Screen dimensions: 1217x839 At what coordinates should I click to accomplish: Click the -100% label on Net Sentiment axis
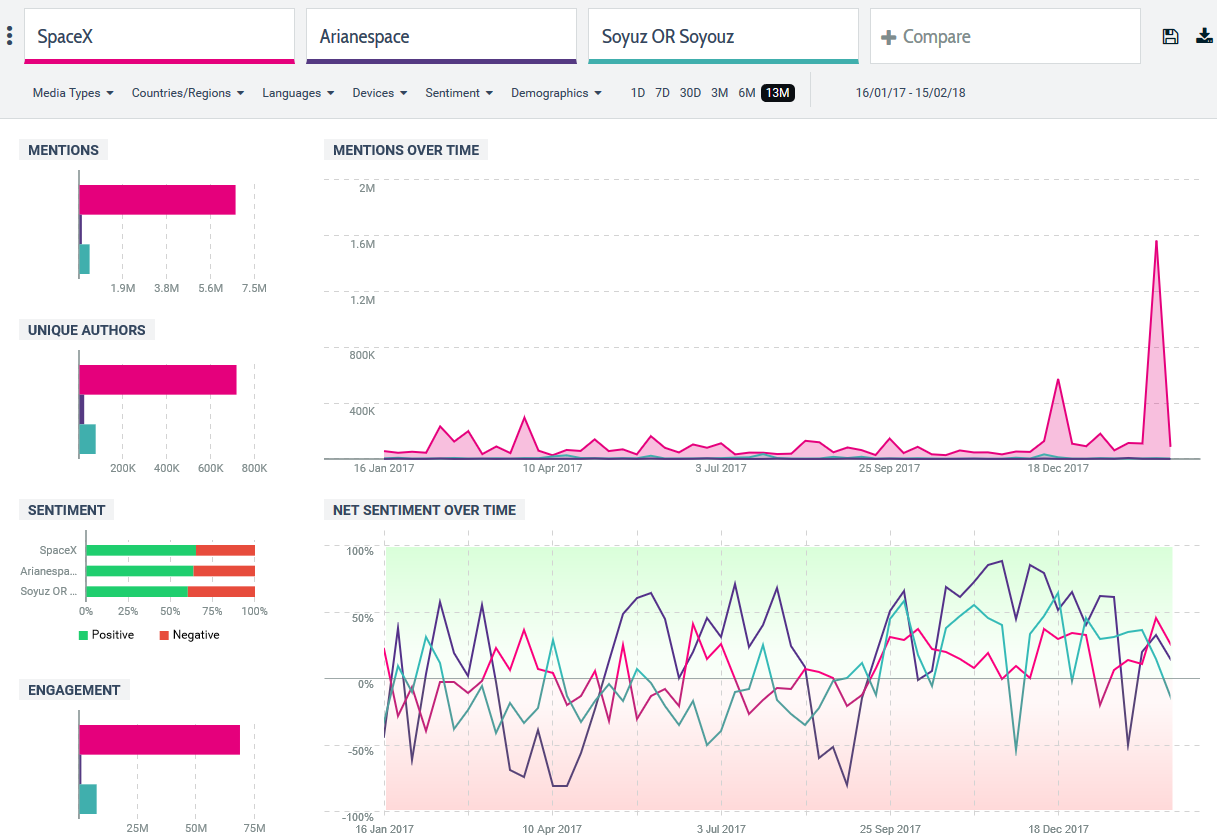357,818
